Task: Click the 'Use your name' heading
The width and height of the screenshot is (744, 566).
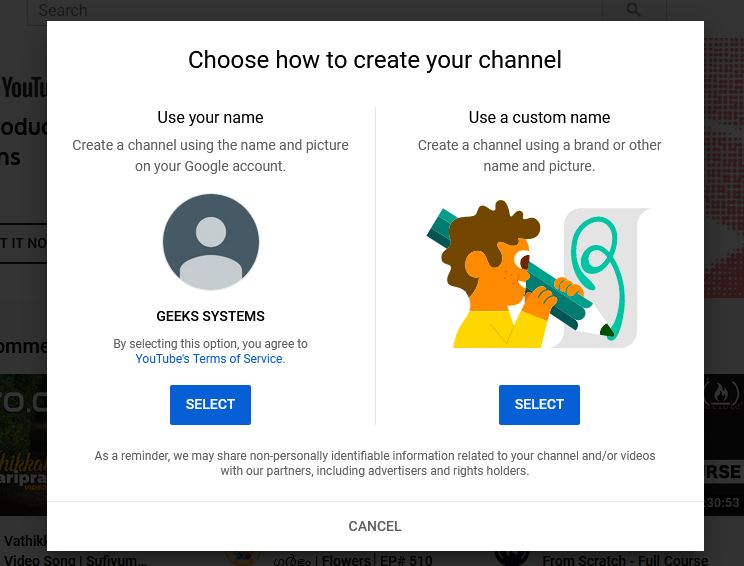Action: 210,117
